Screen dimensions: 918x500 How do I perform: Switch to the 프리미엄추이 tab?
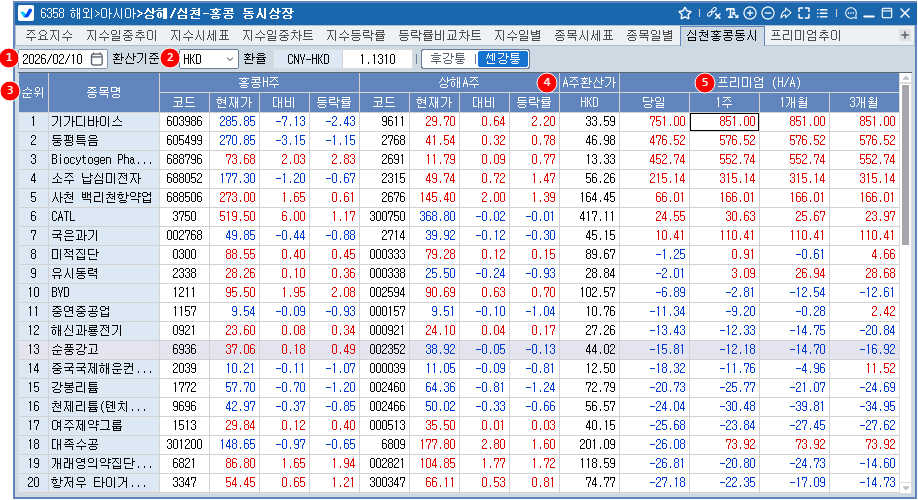click(806, 35)
